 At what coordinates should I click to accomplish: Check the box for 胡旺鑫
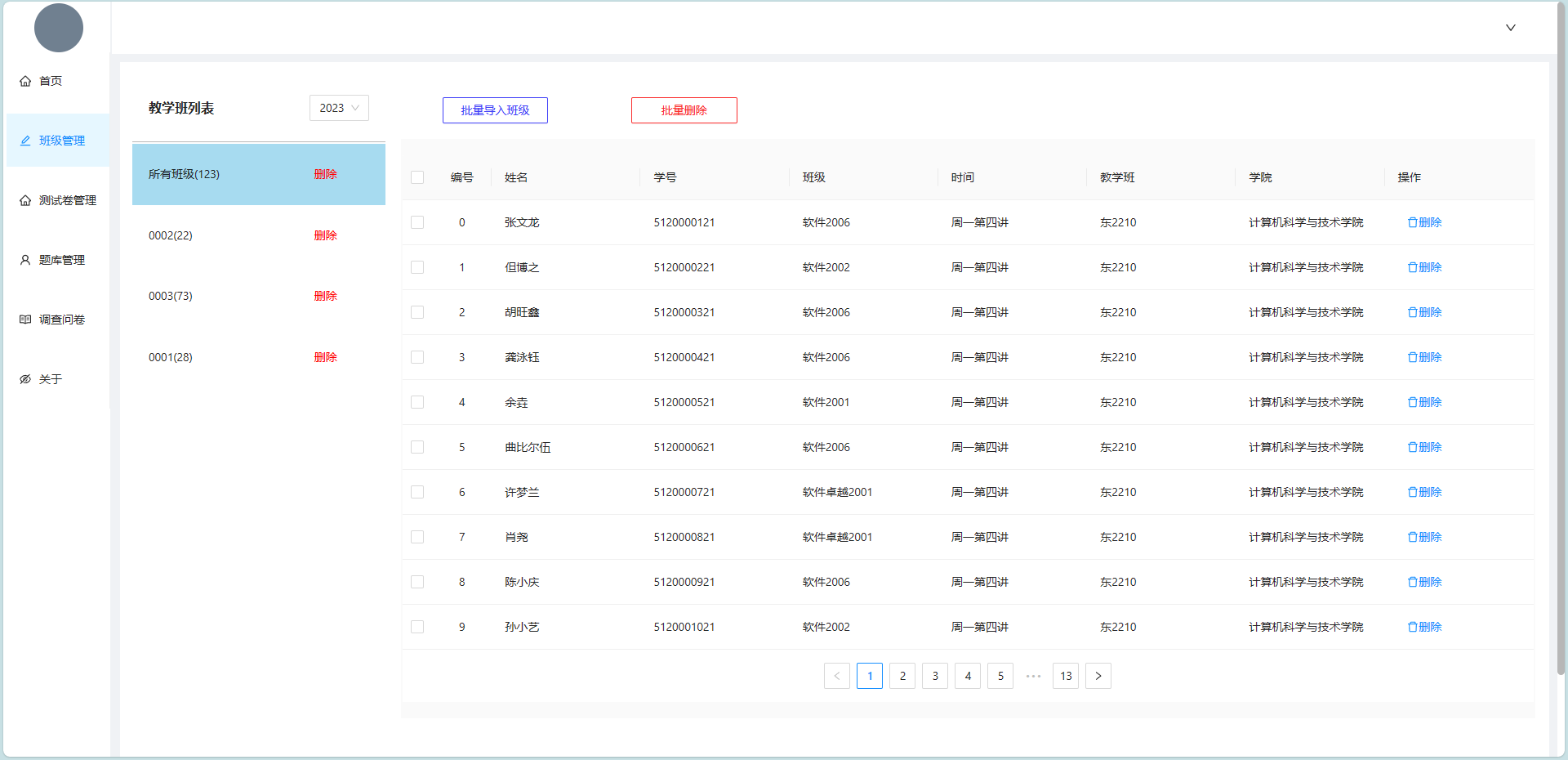pos(417,312)
